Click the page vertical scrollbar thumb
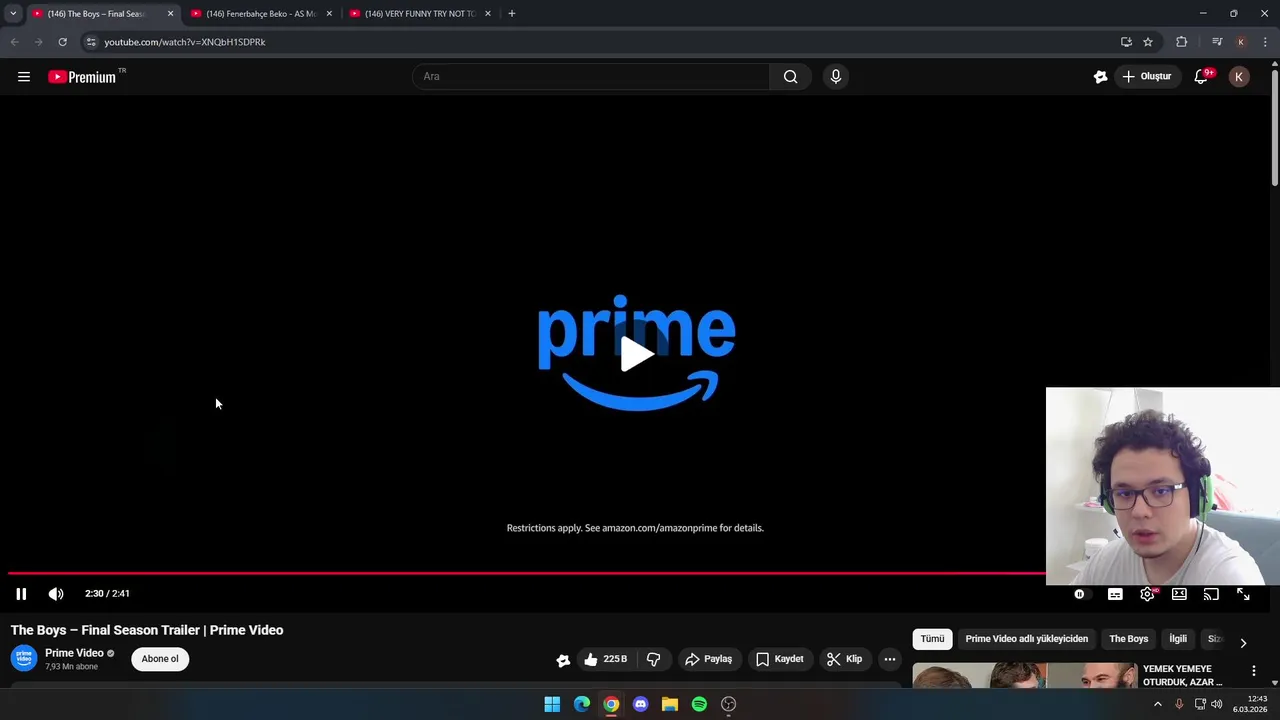 [1275, 127]
